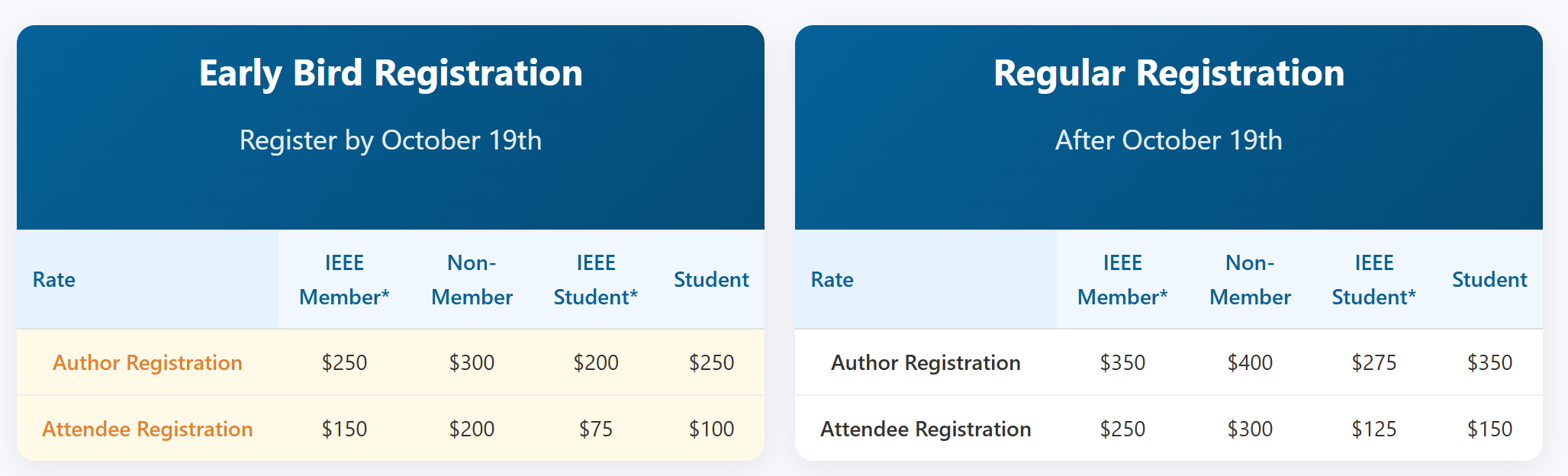Image resolution: width=1568 pixels, height=476 pixels.
Task: Click Regular table Student column header
Action: tap(1489, 279)
